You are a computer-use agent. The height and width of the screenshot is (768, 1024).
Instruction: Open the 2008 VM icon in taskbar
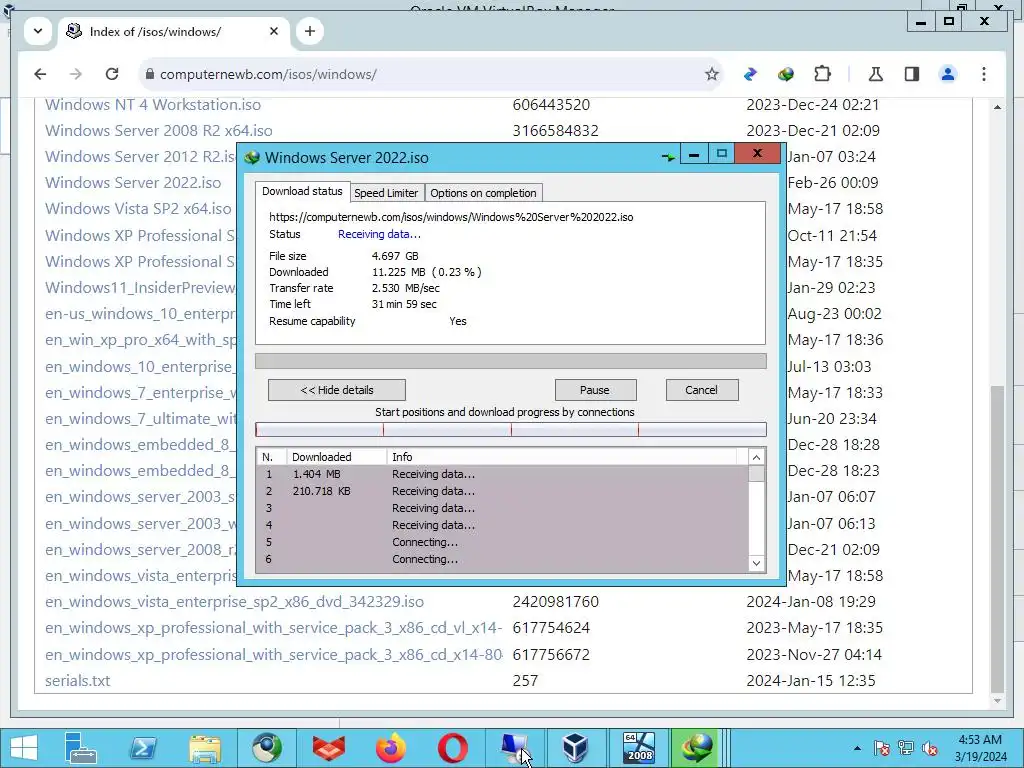[x=638, y=748]
